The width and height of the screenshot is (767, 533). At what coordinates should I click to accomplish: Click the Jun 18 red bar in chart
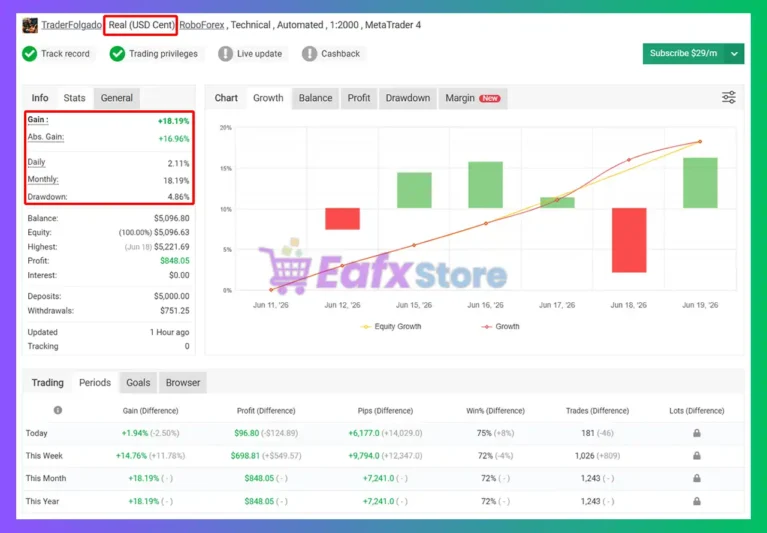[x=629, y=240]
